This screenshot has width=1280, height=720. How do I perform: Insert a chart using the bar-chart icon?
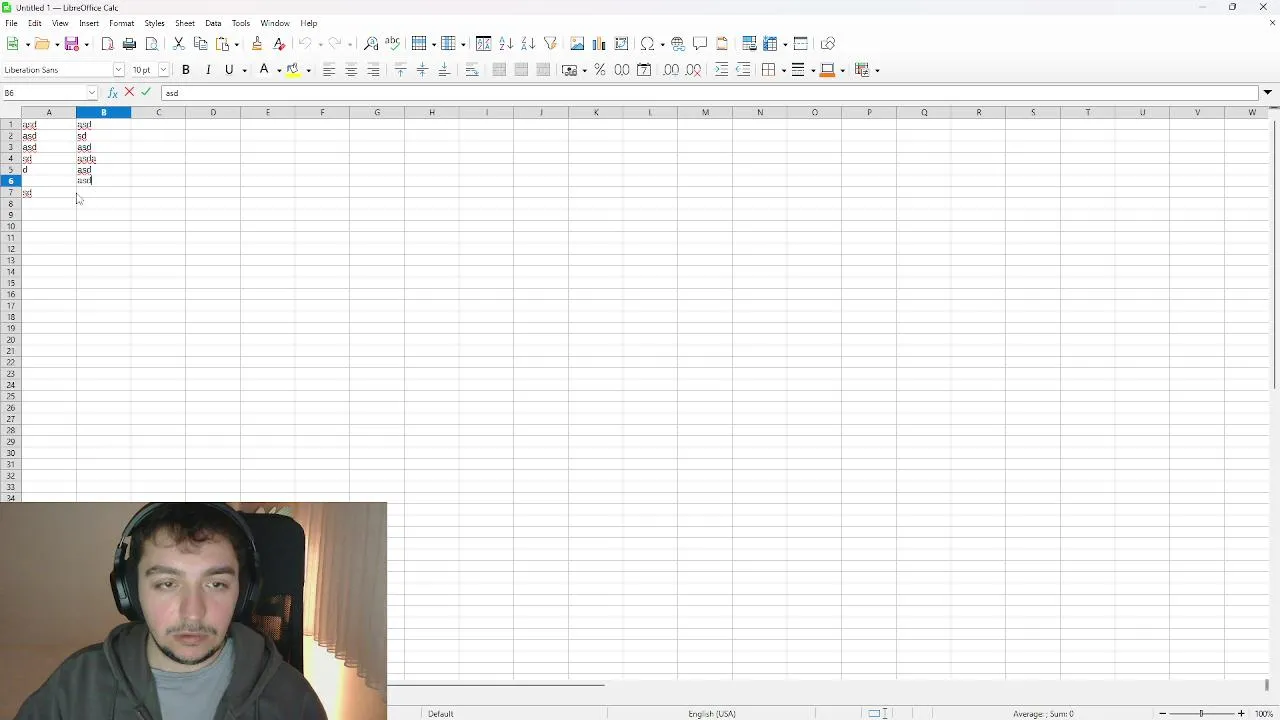click(599, 44)
